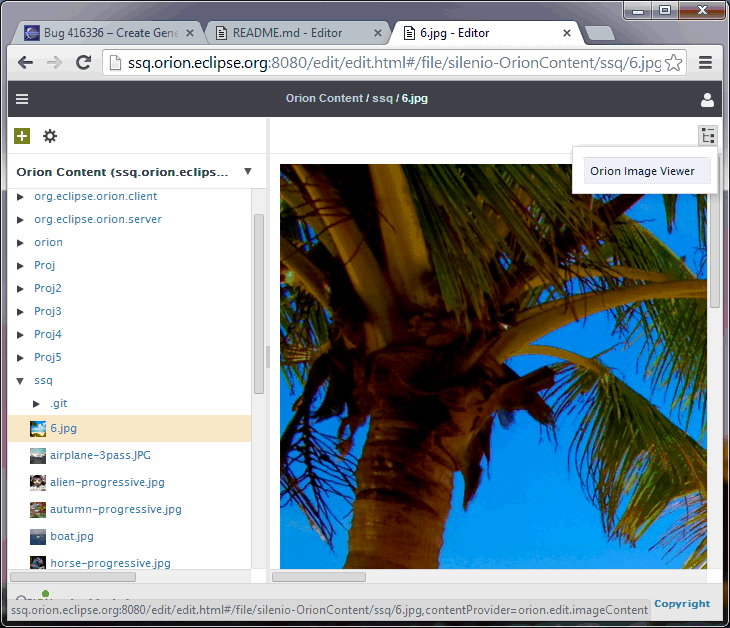
Task: Open org.eclipse.orion.server link
Action: 98,219
